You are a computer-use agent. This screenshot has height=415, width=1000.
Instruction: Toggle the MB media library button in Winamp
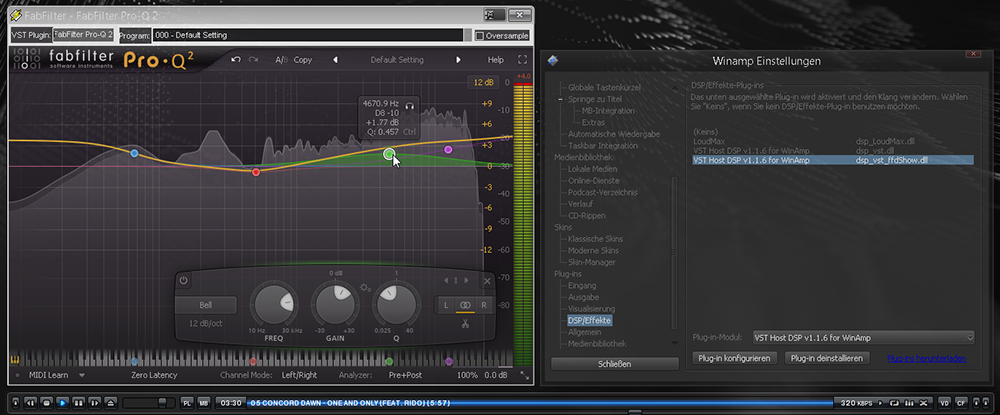pos(203,403)
